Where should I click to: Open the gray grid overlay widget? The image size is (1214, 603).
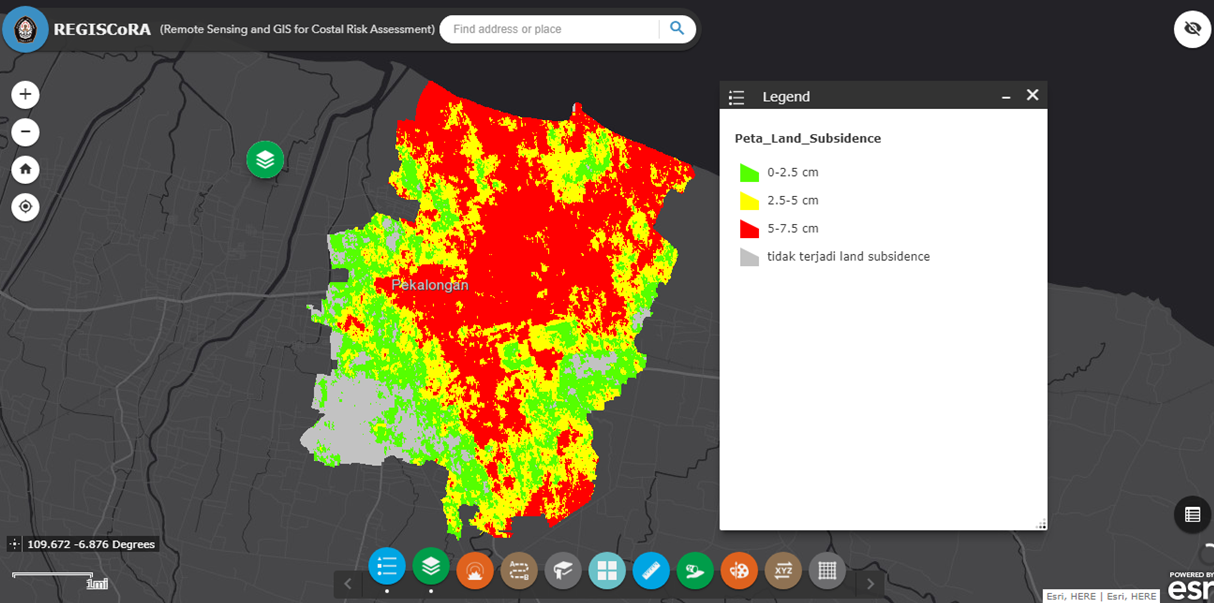(827, 571)
